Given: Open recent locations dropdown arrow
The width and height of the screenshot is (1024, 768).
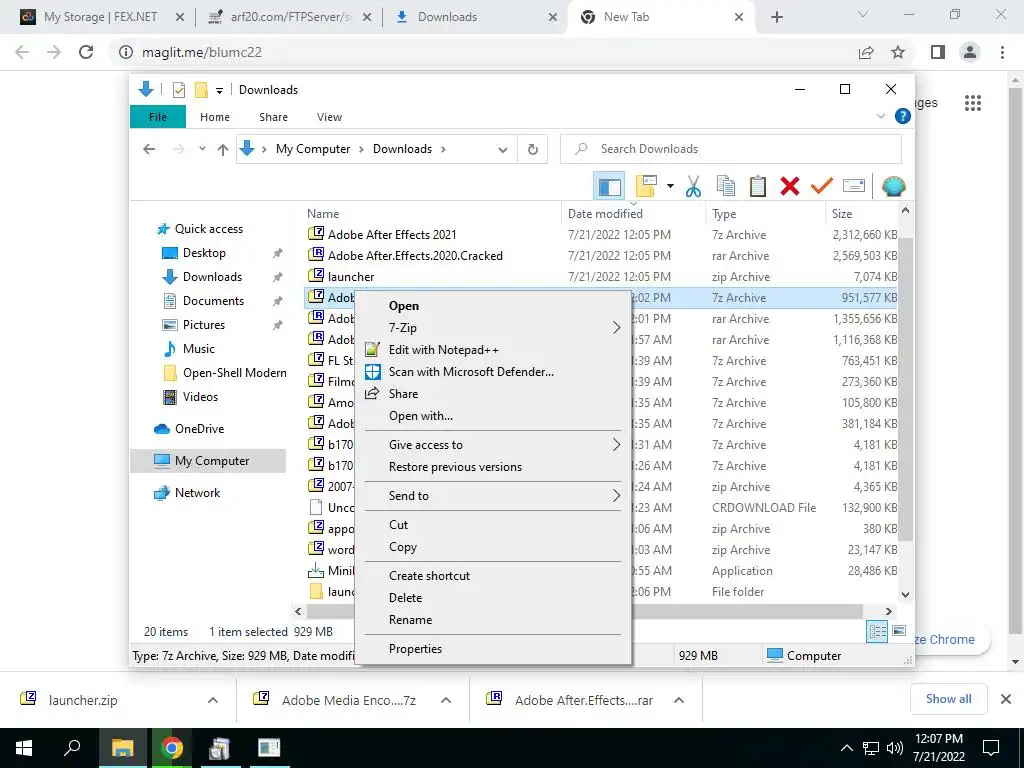Looking at the screenshot, I should click(x=202, y=149).
